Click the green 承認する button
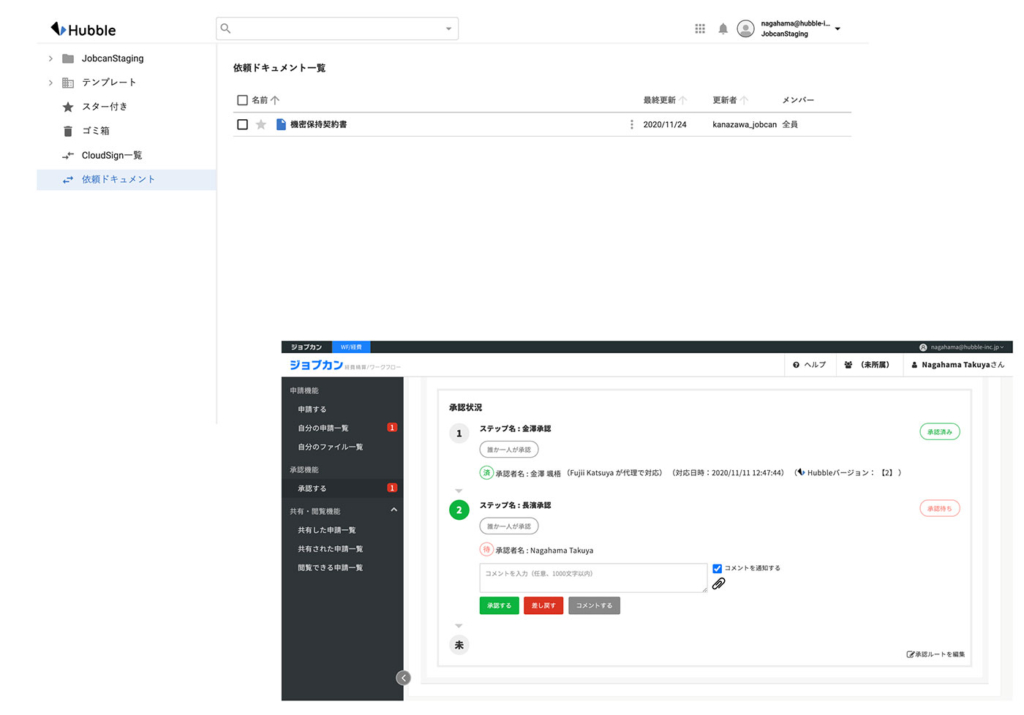The height and width of the screenshot is (715, 1024). 499,606
